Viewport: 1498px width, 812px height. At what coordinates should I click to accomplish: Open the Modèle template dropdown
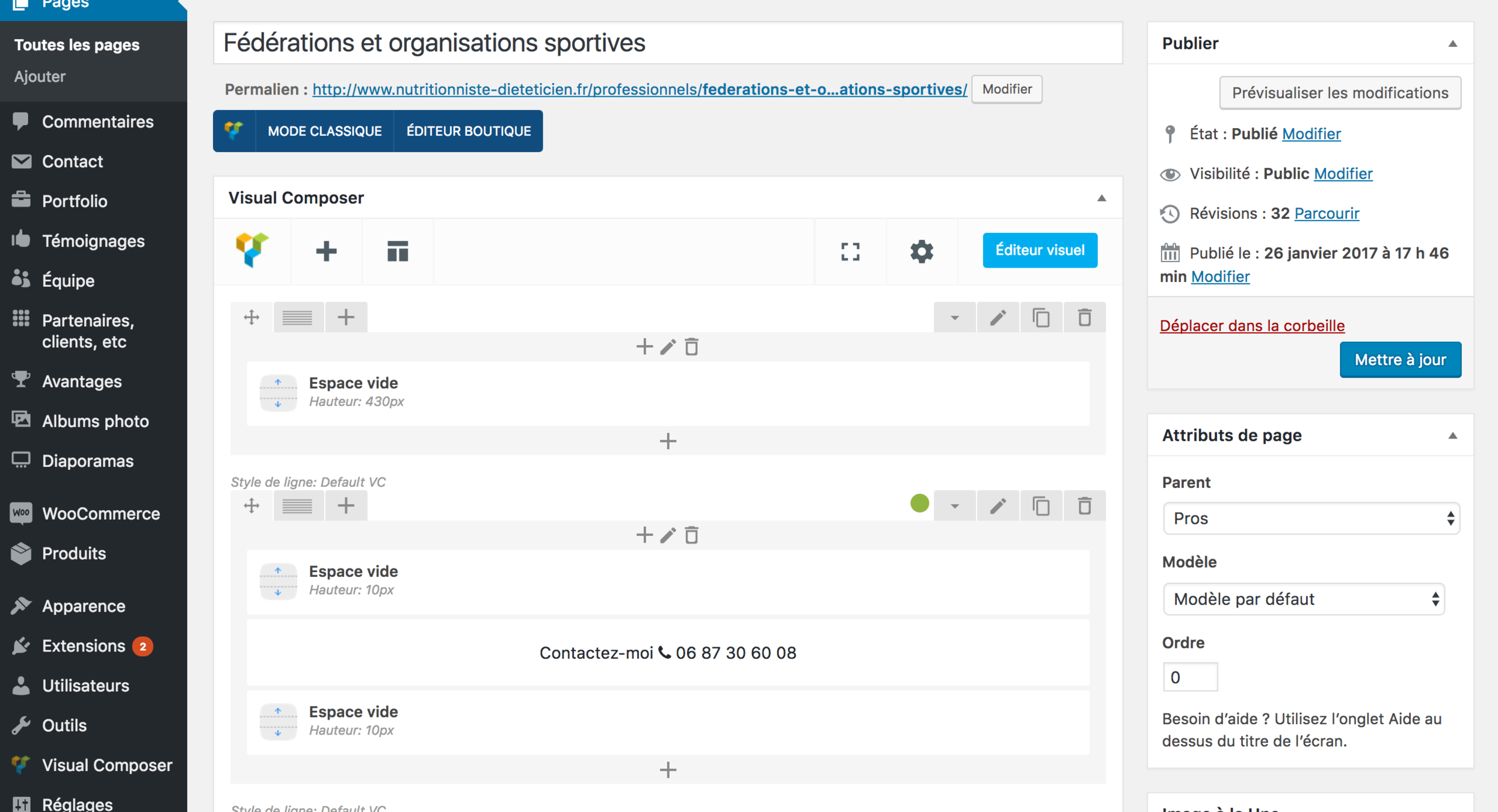(1303, 598)
